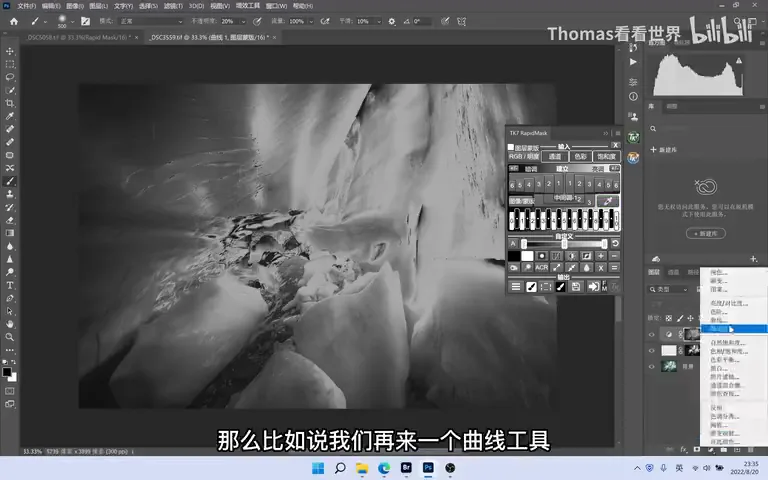The image size is (768, 480).
Task: Toggle lock position icon
Action: pos(690,318)
